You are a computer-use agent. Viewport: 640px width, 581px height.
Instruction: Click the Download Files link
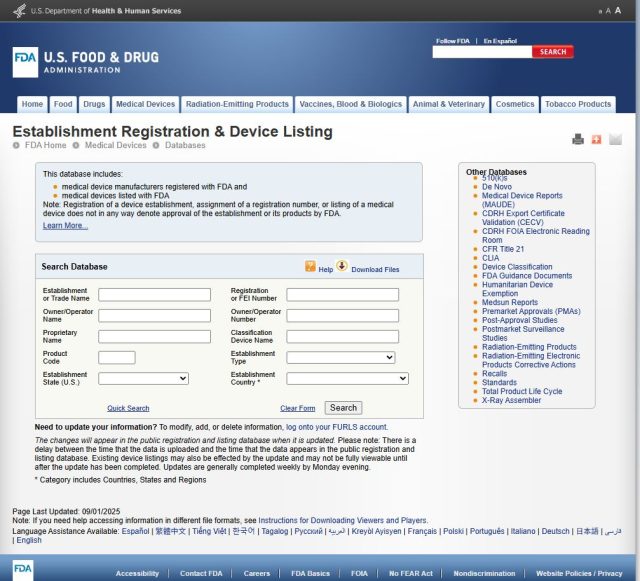pyautogui.click(x=375, y=269)
